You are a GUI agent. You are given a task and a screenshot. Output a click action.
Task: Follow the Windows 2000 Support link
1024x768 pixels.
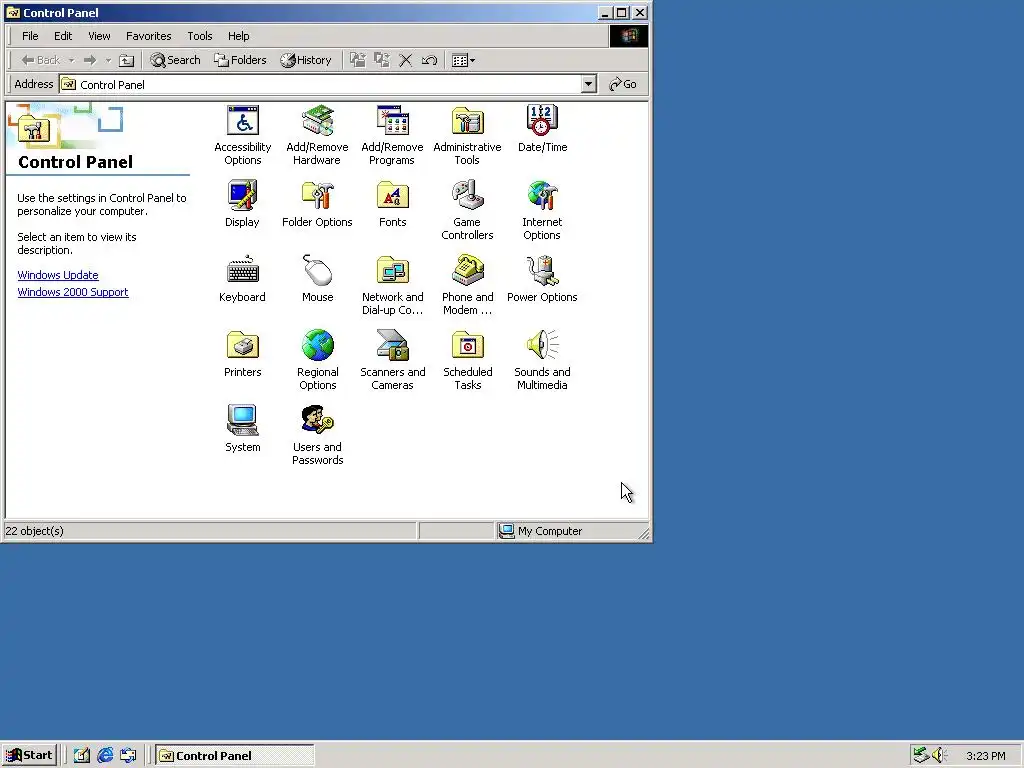pos(72,292)
